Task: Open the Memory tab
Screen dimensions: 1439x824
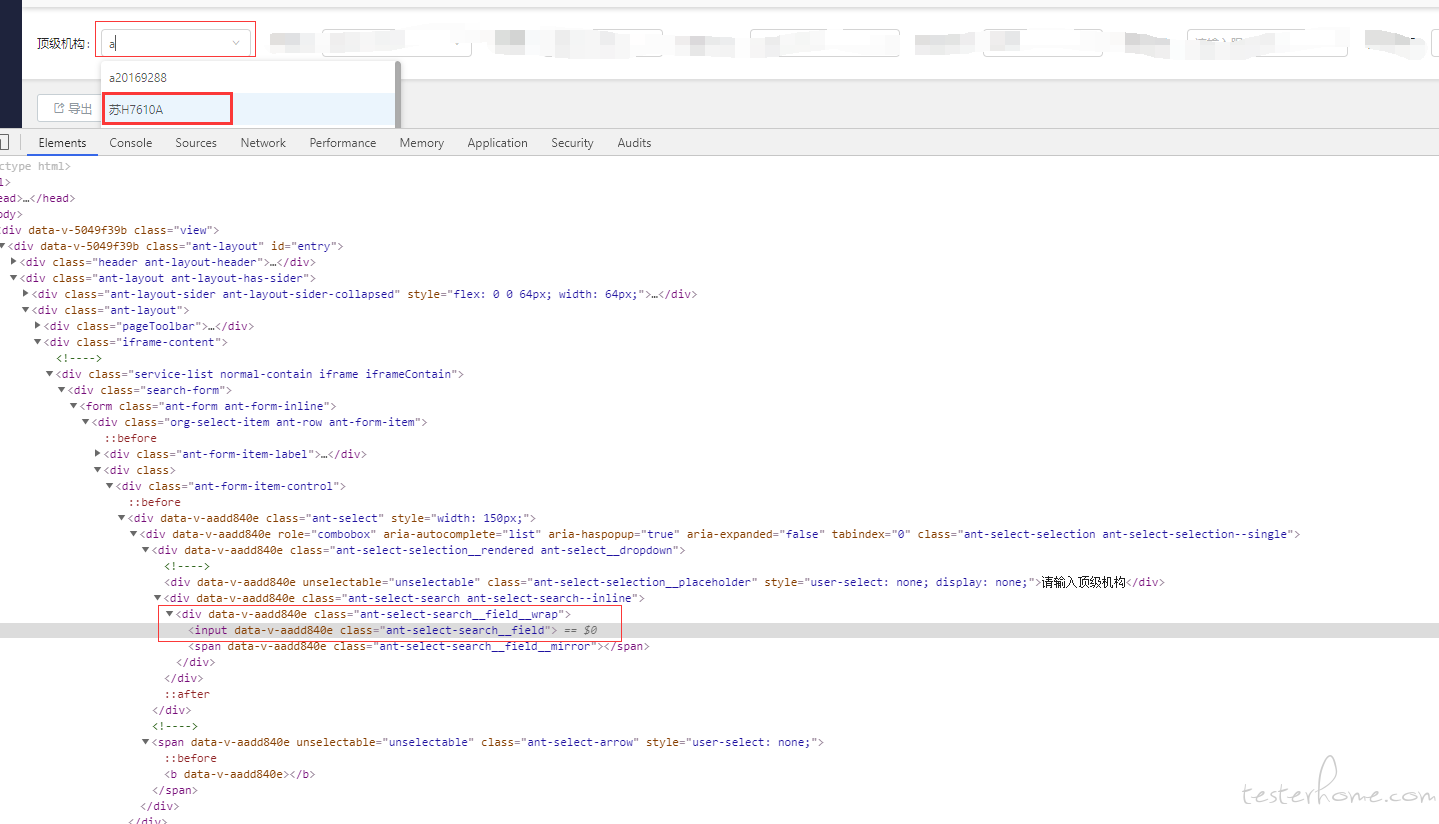Action: pyautogui.click(x=422, y=143)
